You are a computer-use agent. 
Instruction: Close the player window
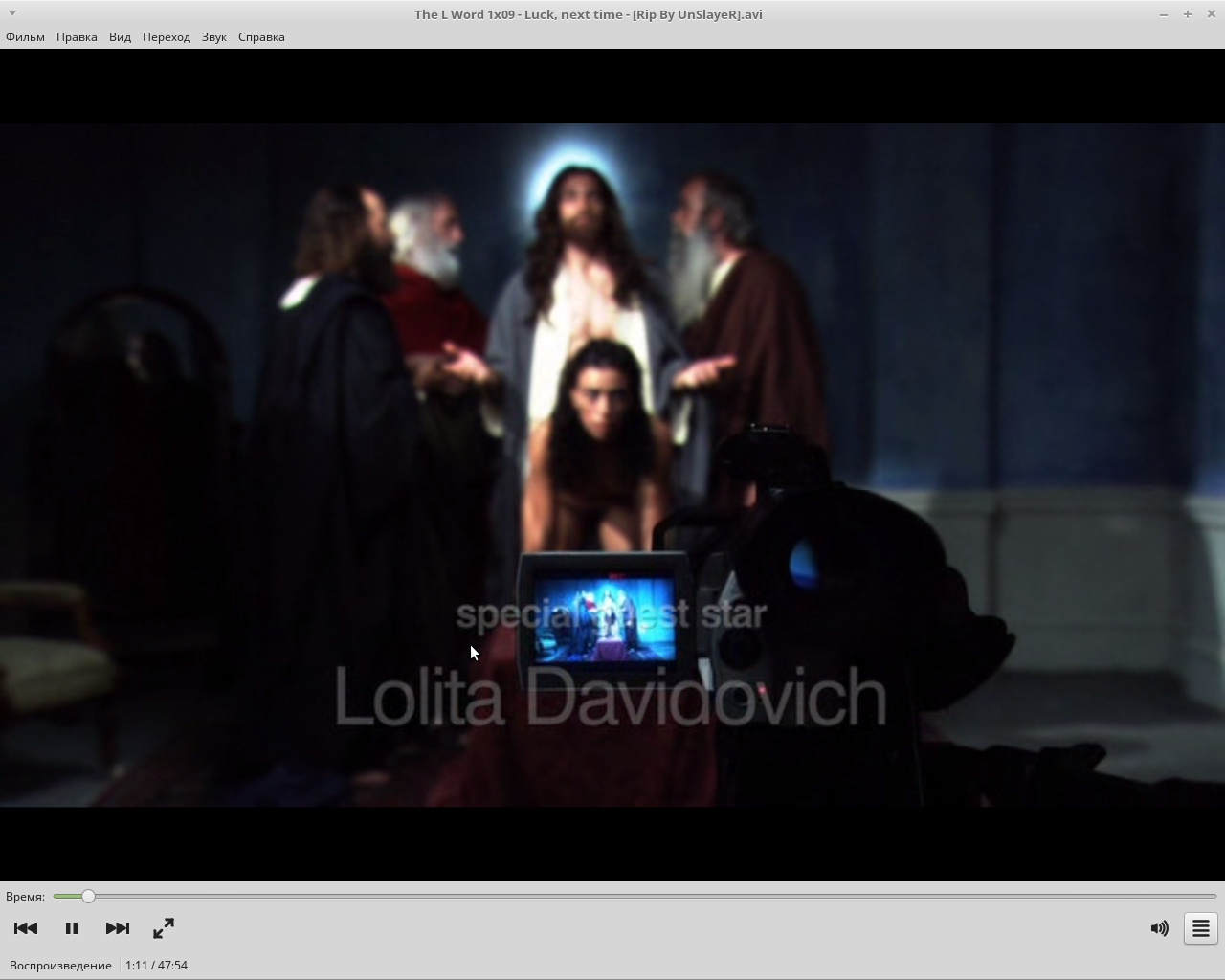coord(1212,14)
